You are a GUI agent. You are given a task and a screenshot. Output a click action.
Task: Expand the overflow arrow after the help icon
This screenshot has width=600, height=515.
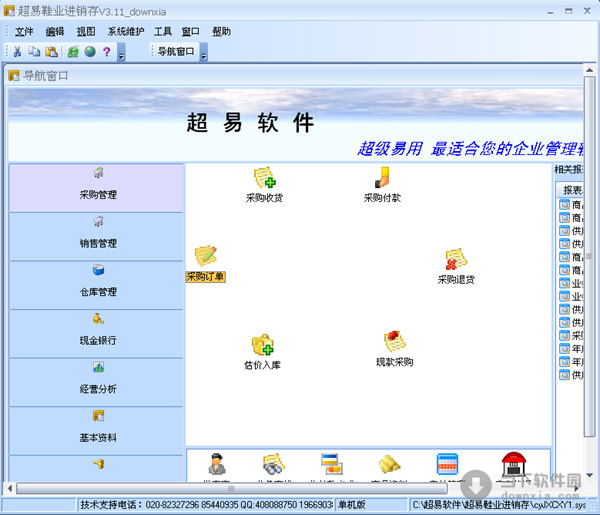[121, 52]
